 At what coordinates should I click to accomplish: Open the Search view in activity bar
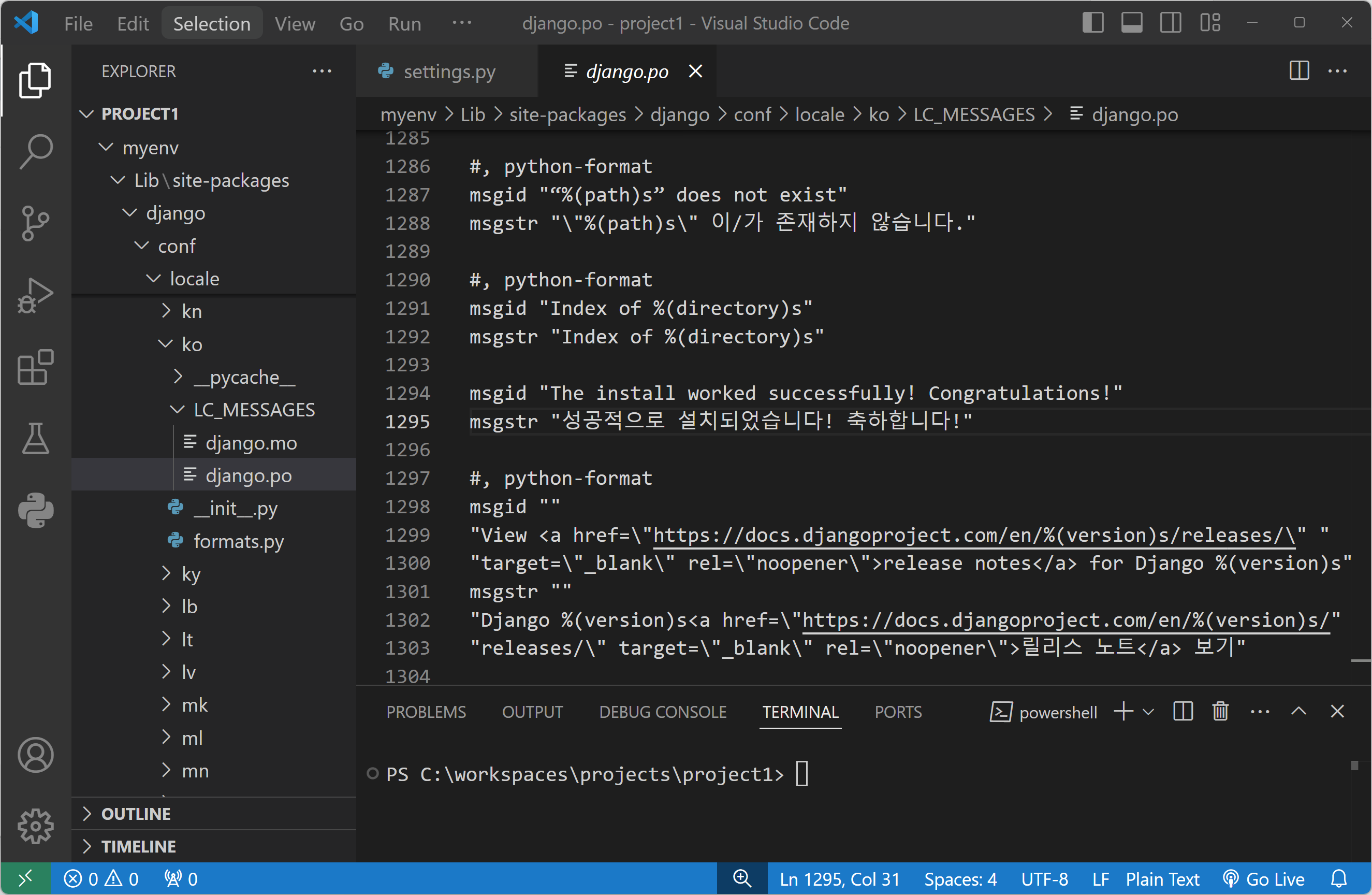click(x=36, y=151)
